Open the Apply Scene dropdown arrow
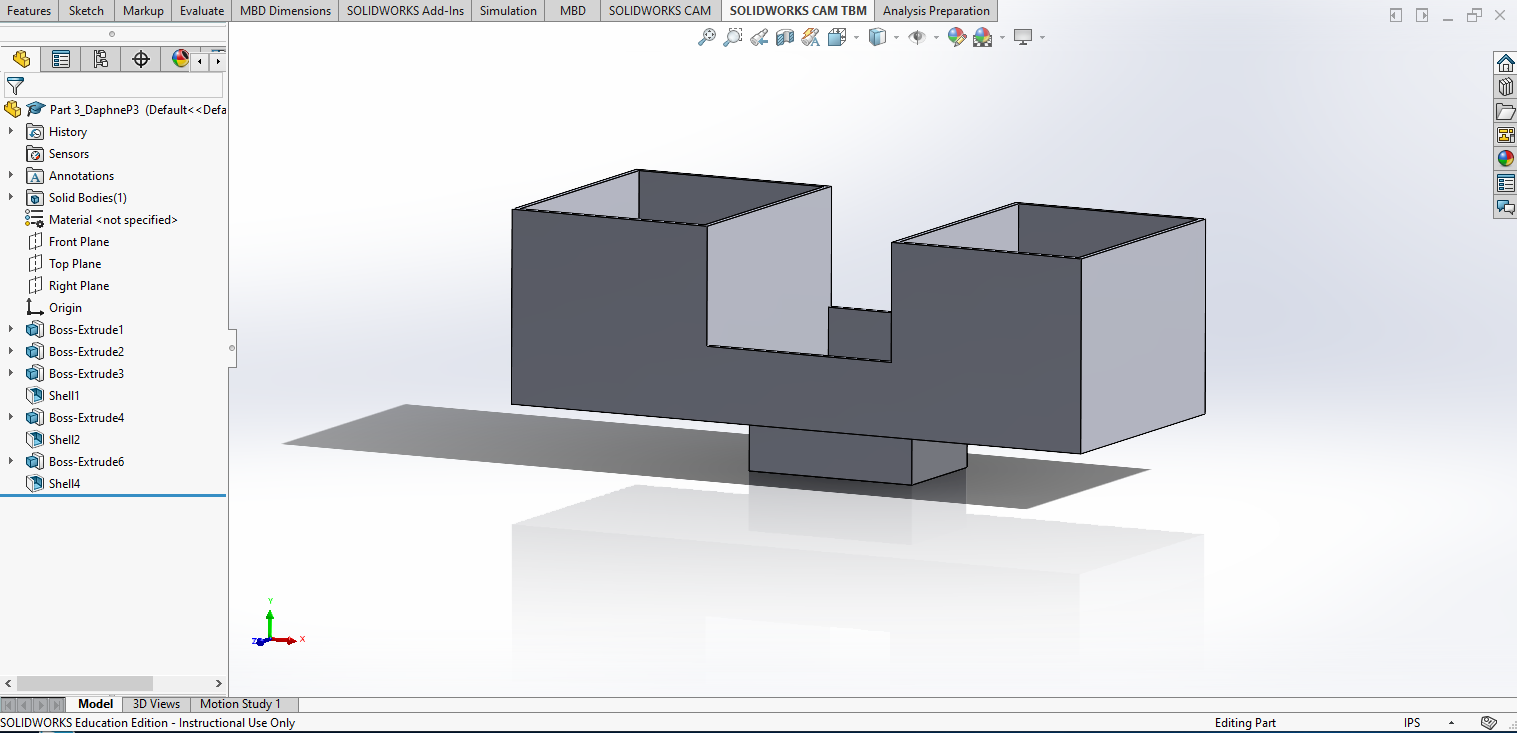 point(1002,38)
